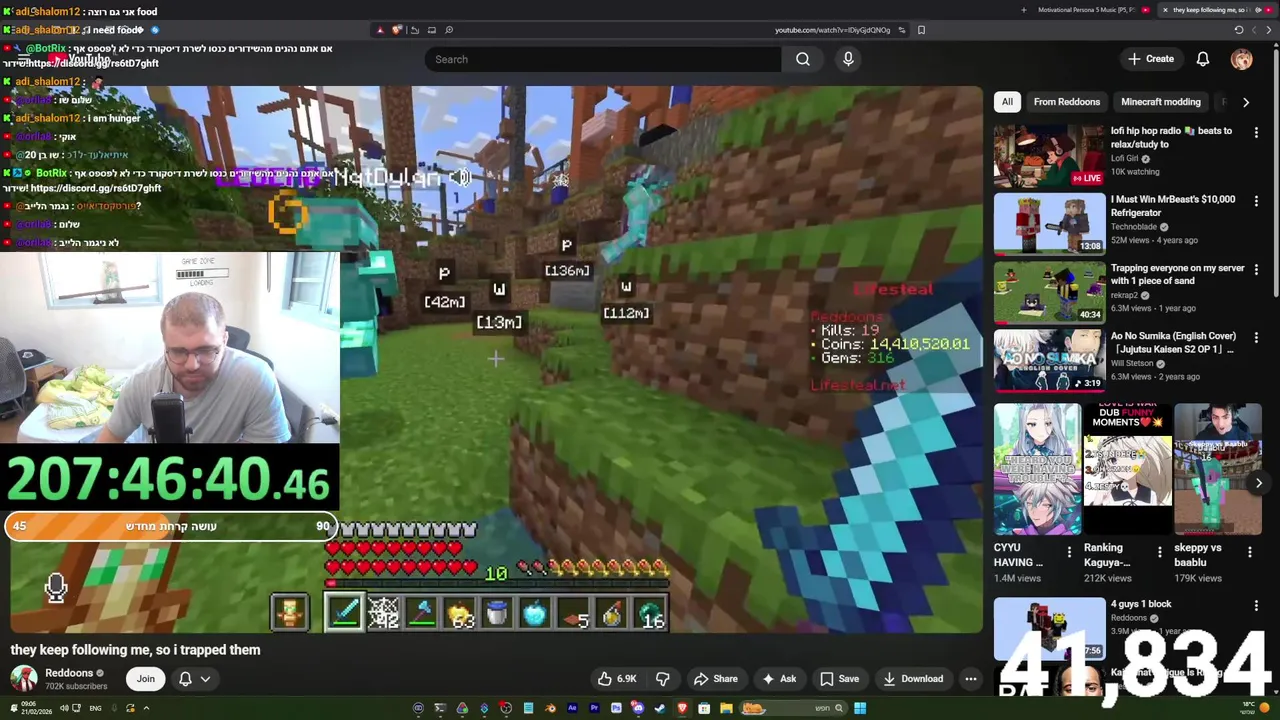Click video title they keep following me
Image resolution: width=1280 pixels, height=720 pixels.
click(136, 650)
